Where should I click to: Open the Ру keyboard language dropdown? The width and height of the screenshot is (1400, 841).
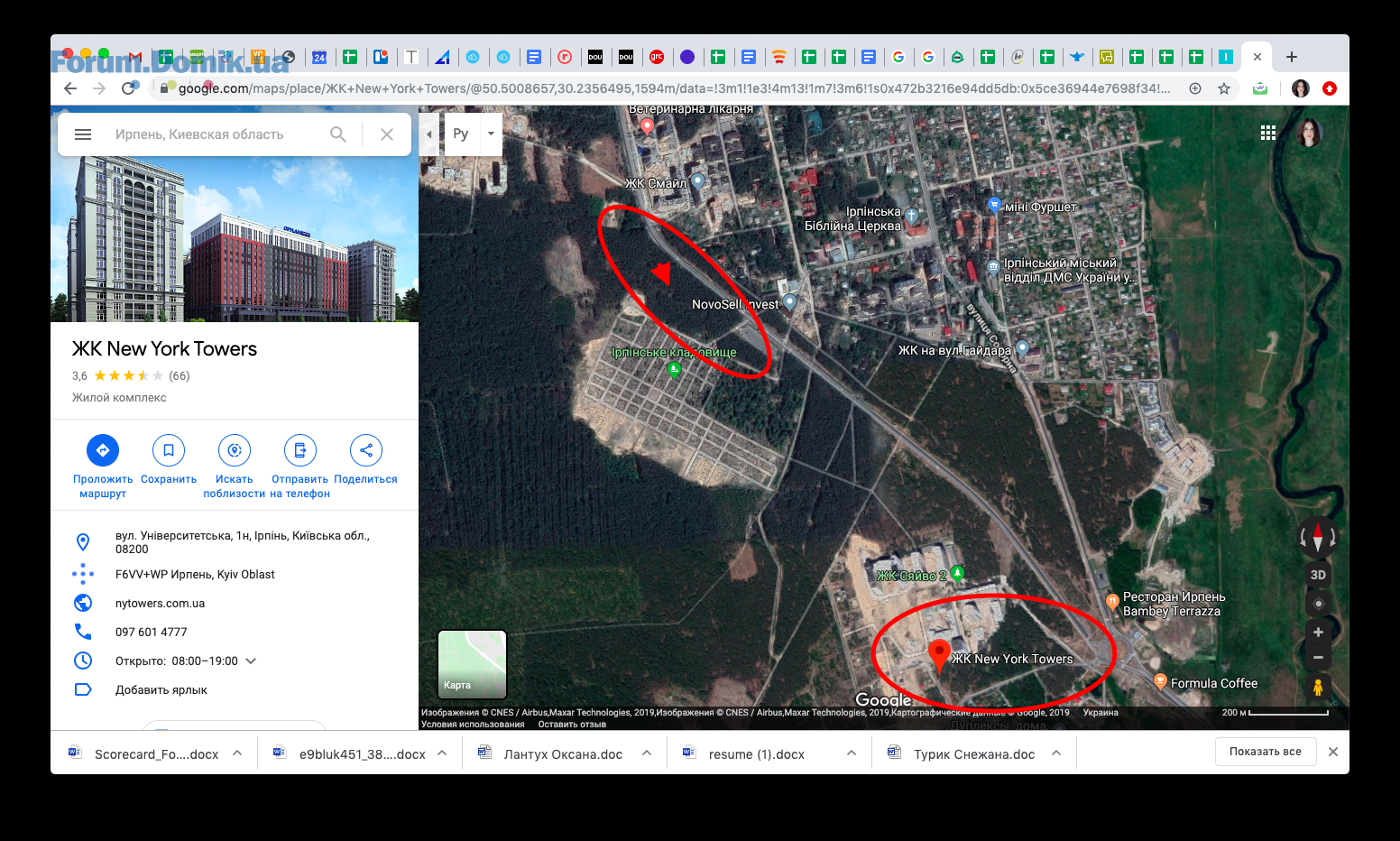492,134
